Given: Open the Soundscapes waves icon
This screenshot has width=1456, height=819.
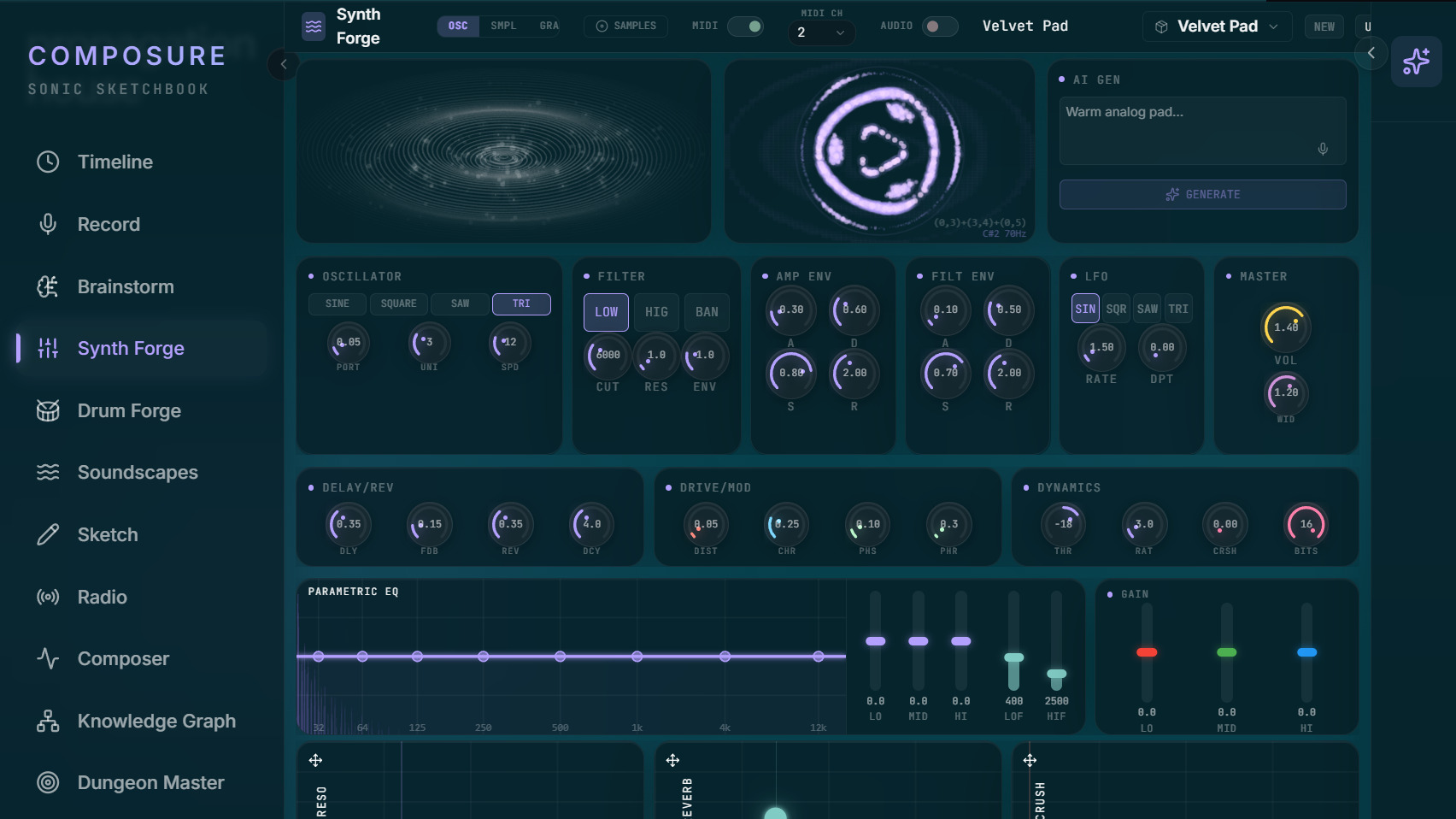Looking at the screenshot, I should click(48, 472).
